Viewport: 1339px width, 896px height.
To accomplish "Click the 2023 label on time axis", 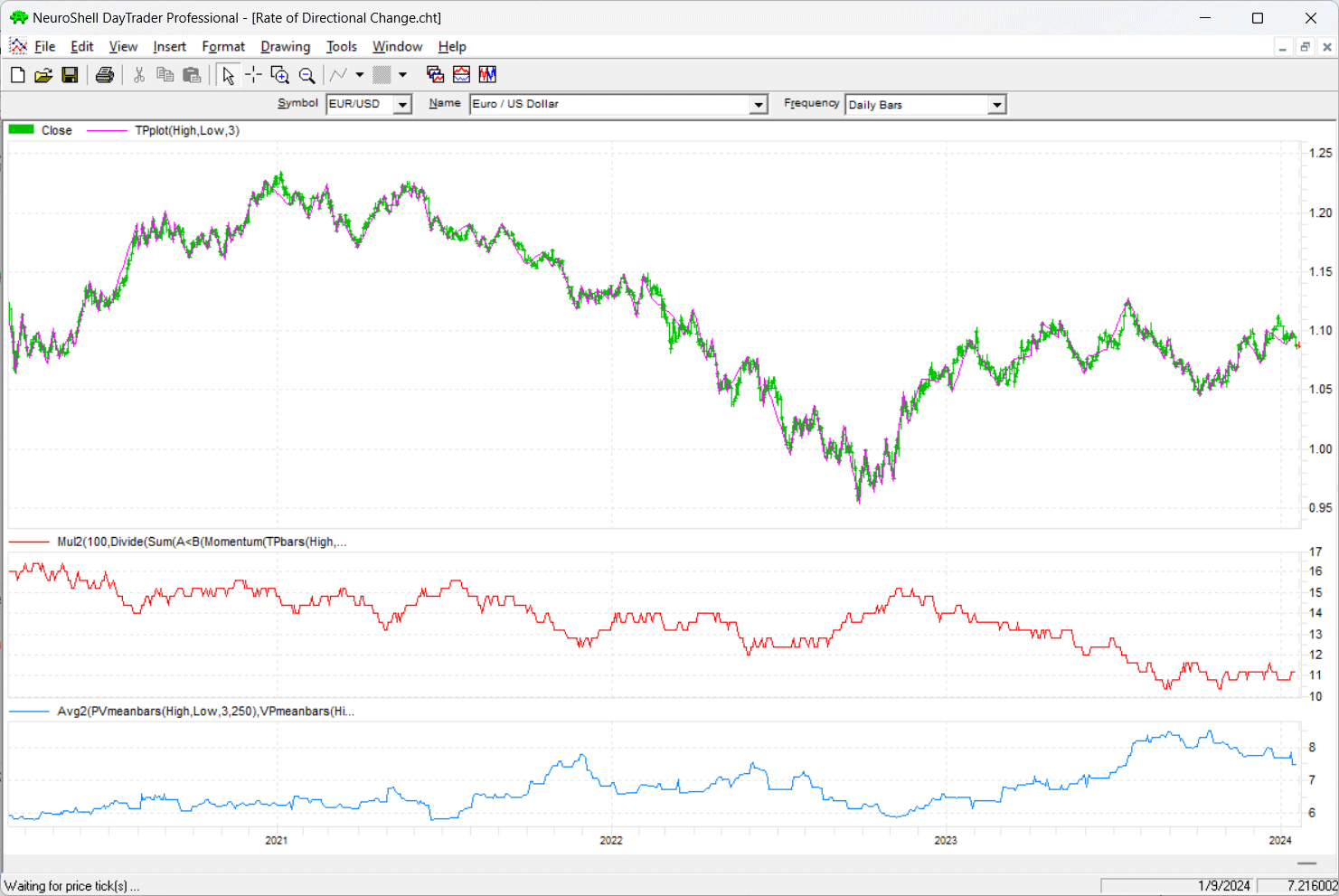I will tap(946, 841).
